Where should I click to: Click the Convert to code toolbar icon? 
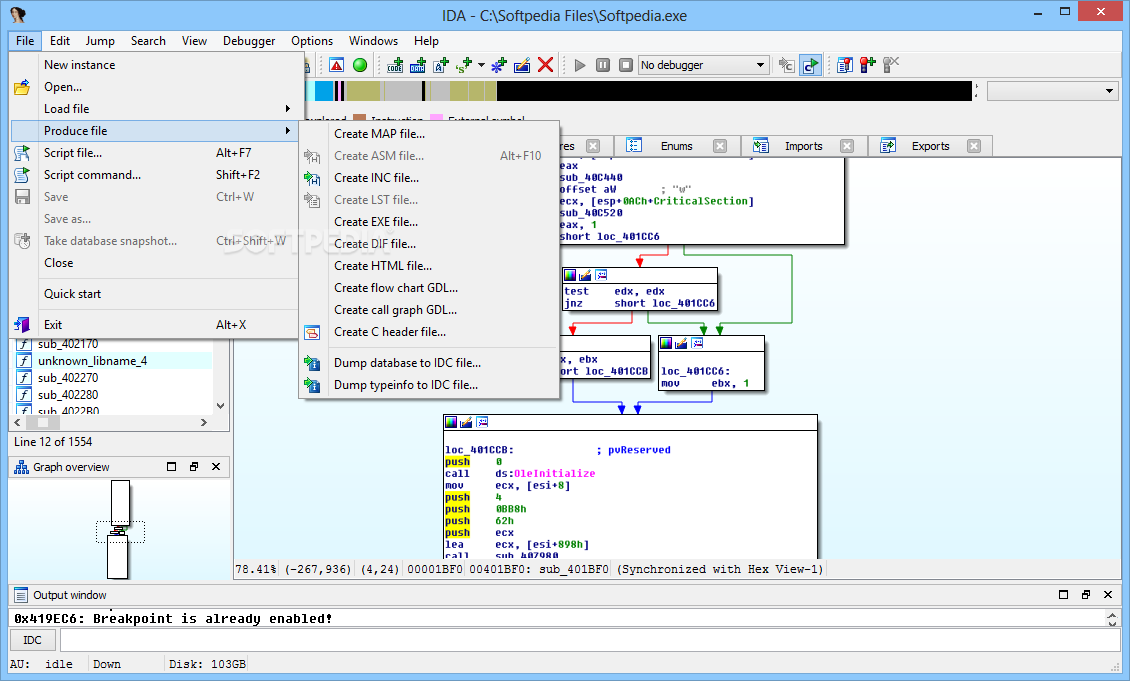[x=395, y=65]
